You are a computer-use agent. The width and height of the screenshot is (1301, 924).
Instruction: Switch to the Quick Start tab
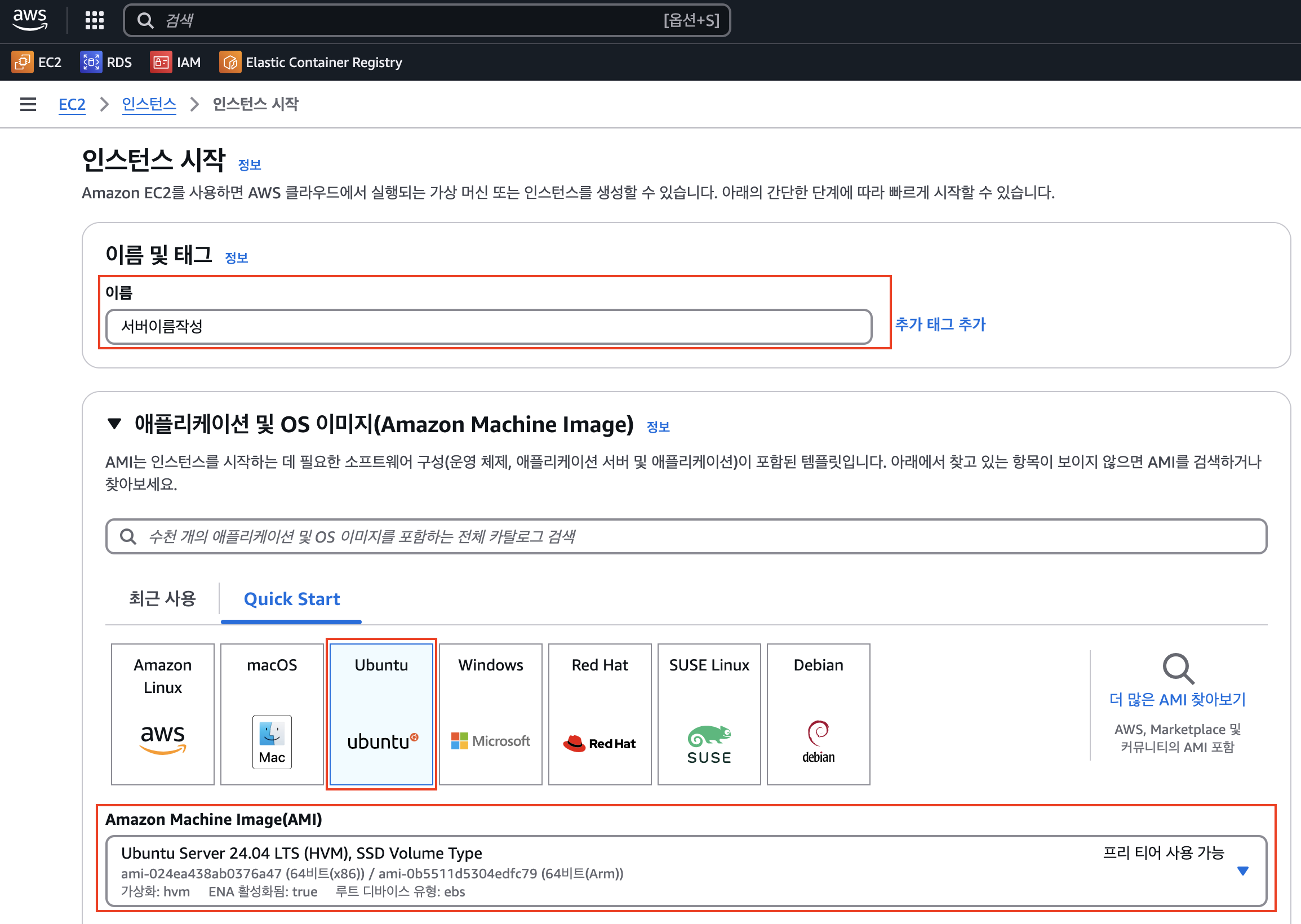coord(291,598)
